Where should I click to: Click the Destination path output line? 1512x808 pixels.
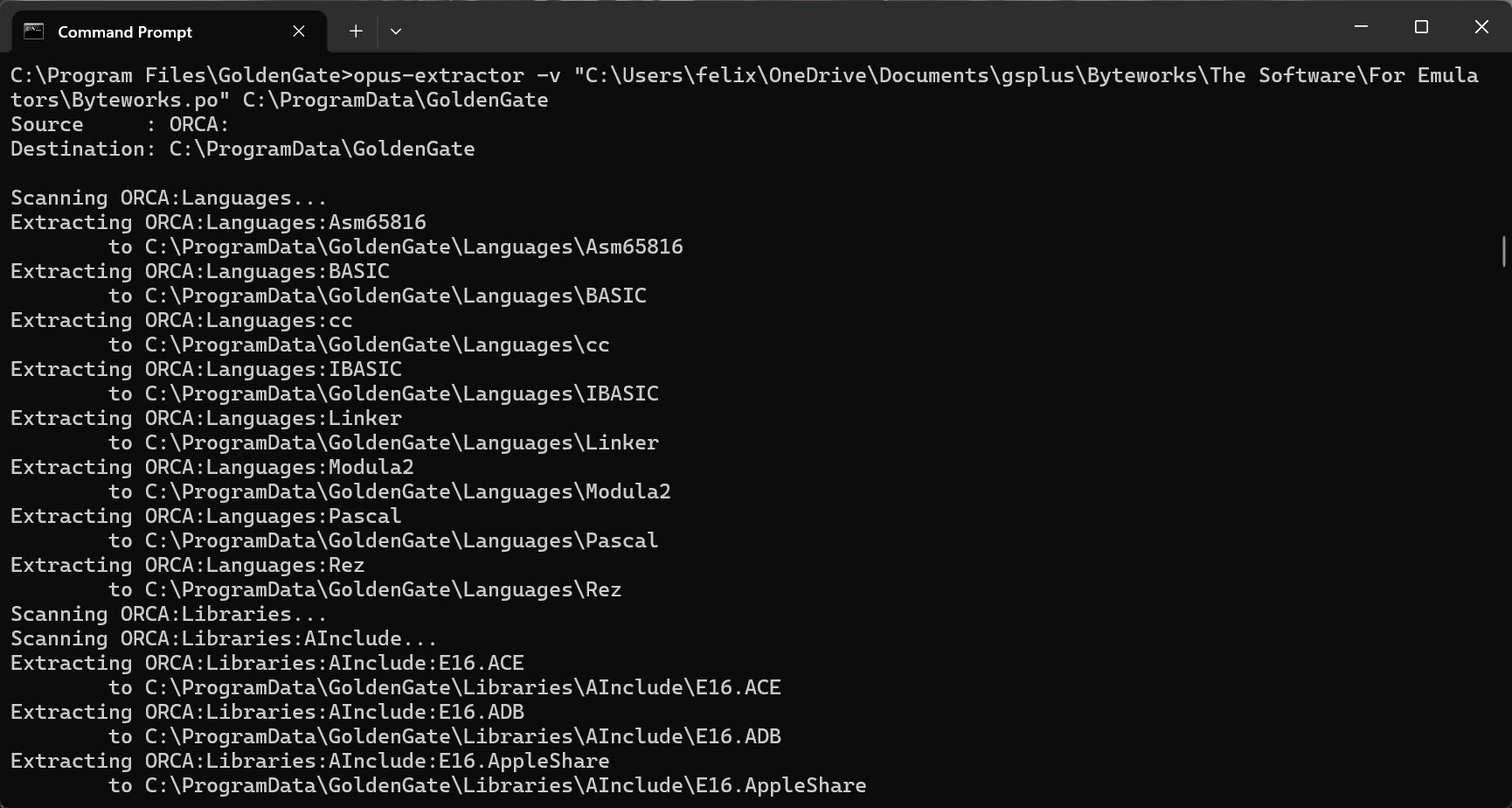[x=243, y=149]
